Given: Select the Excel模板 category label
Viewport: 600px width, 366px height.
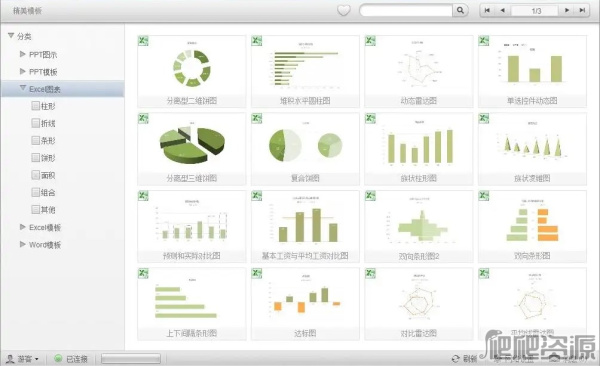Looking at the screenshot, I should [x=45, y=227].
